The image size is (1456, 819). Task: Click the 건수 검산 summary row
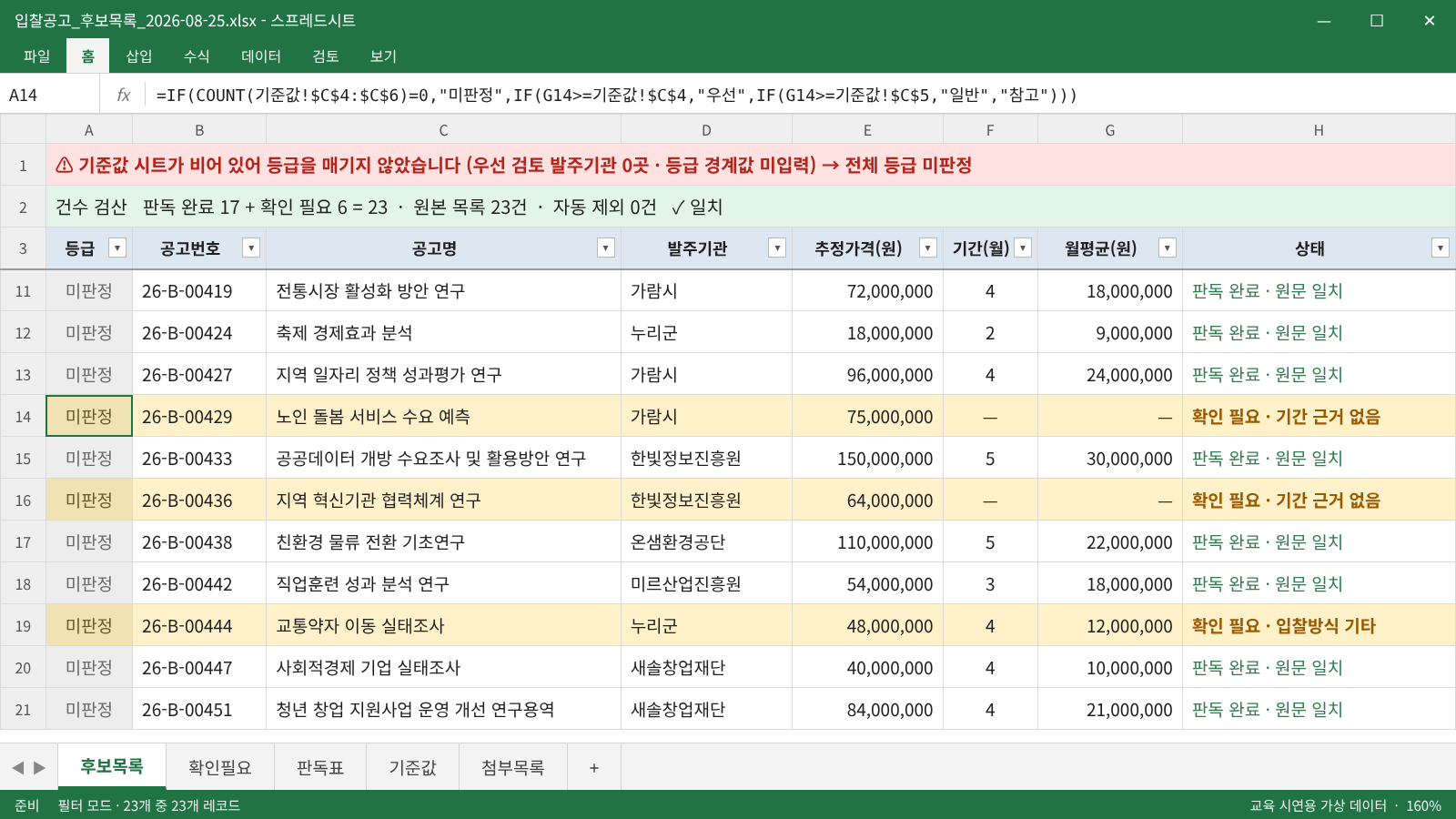coord(751,207)
